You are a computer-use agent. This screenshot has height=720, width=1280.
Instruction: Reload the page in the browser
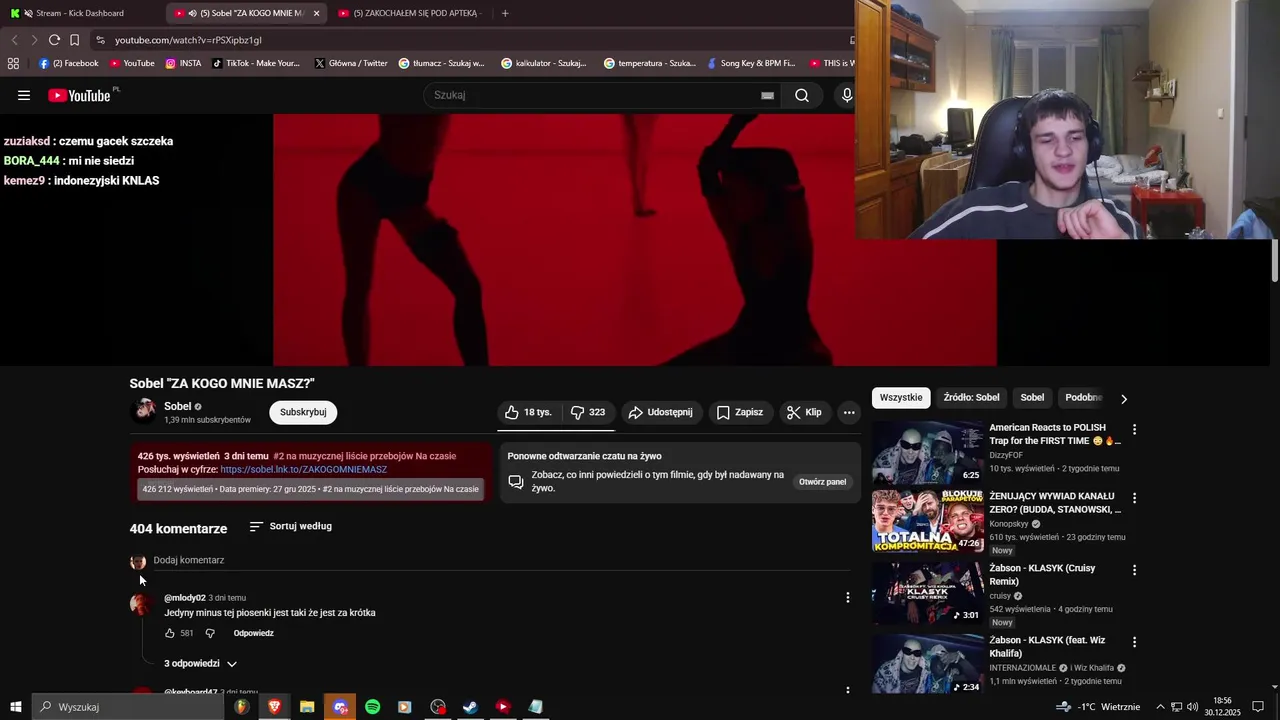(x=54, y=40)
